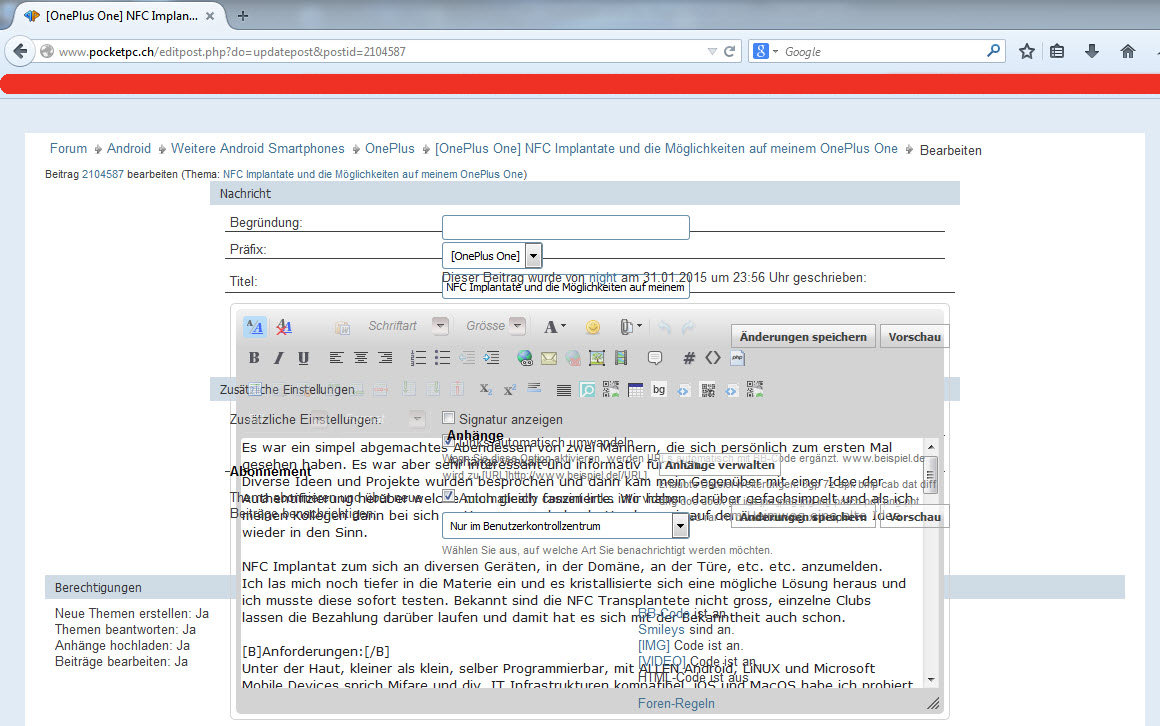Viewport: 1160px width, 726px height.
Task: Open the attachment paperclip dropdown
Action: pos(630,326)
